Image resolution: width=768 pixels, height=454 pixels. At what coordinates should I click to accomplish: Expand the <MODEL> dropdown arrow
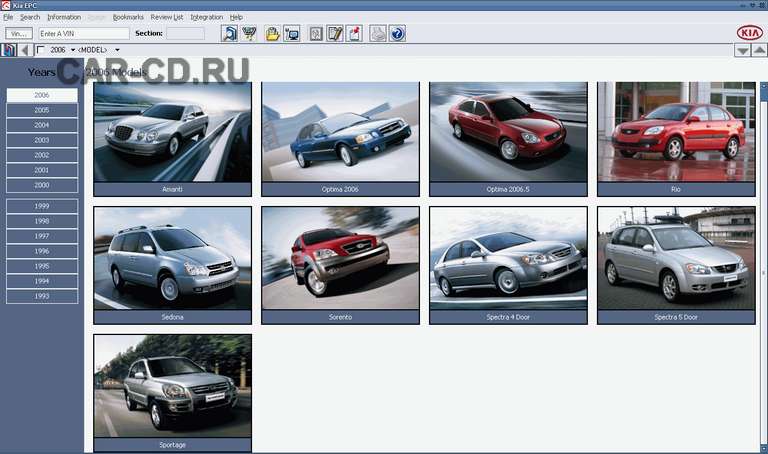click(117, 50)
